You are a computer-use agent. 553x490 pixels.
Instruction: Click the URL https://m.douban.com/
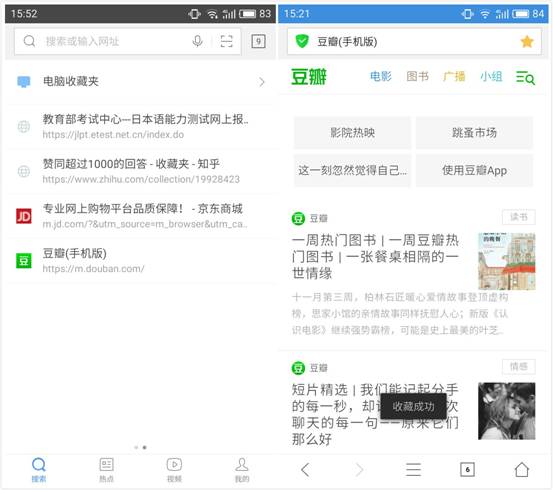pos(93,269)
